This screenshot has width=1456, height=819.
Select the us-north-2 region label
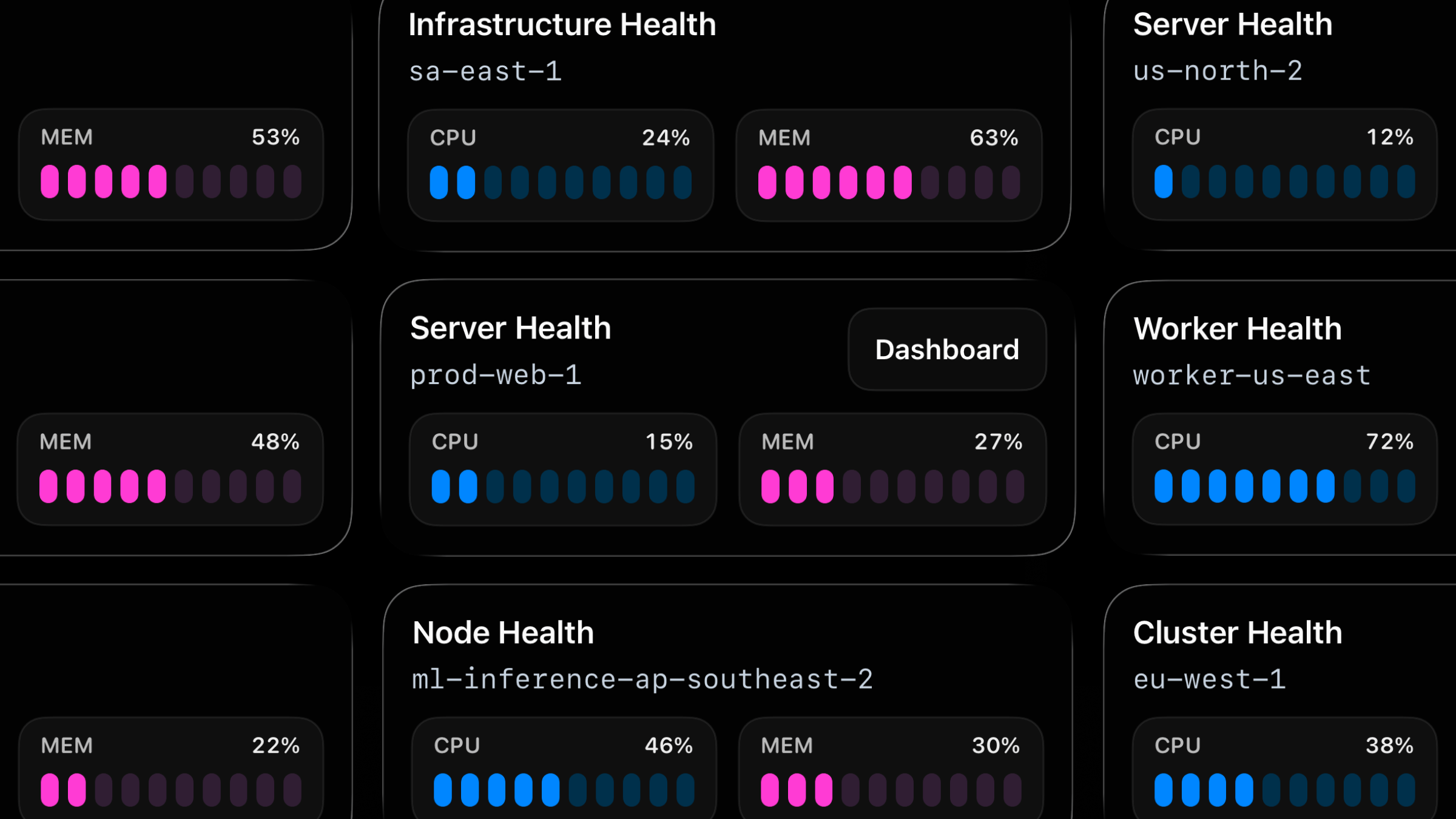point(1218,71)
